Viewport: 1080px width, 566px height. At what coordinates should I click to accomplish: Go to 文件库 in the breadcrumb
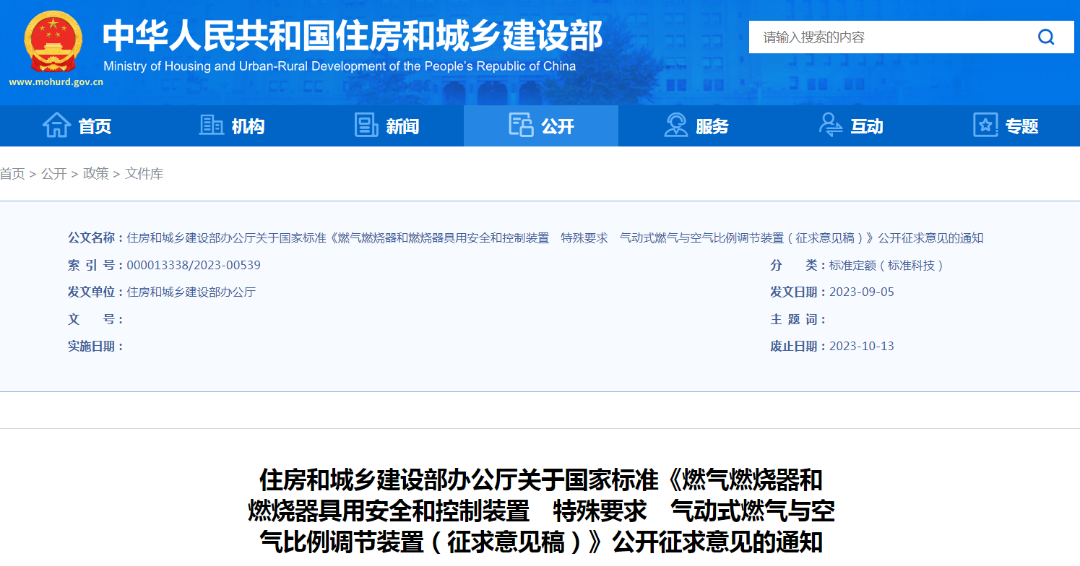pos(144,174)
